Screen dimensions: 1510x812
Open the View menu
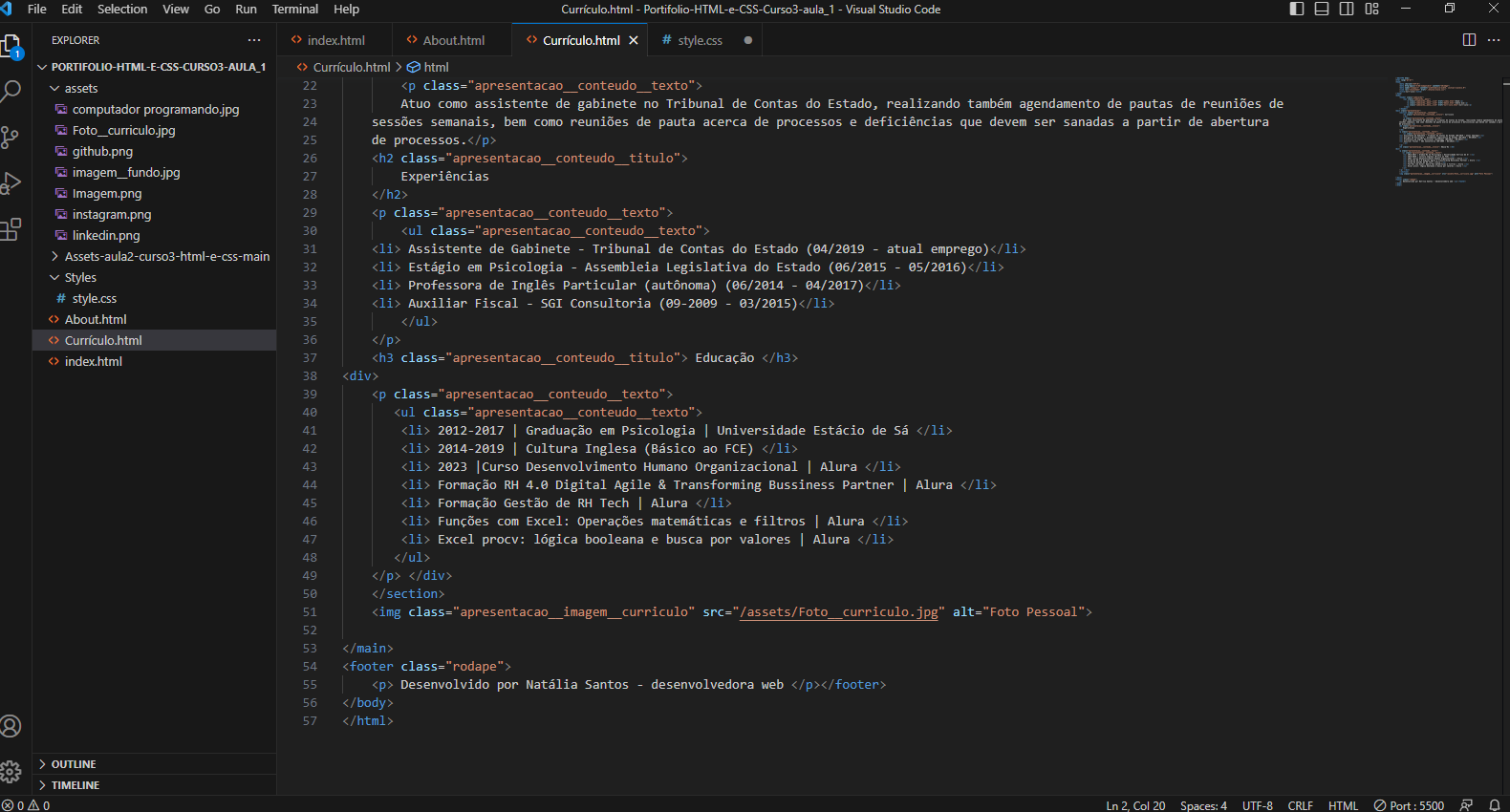[x=176, y=9]
